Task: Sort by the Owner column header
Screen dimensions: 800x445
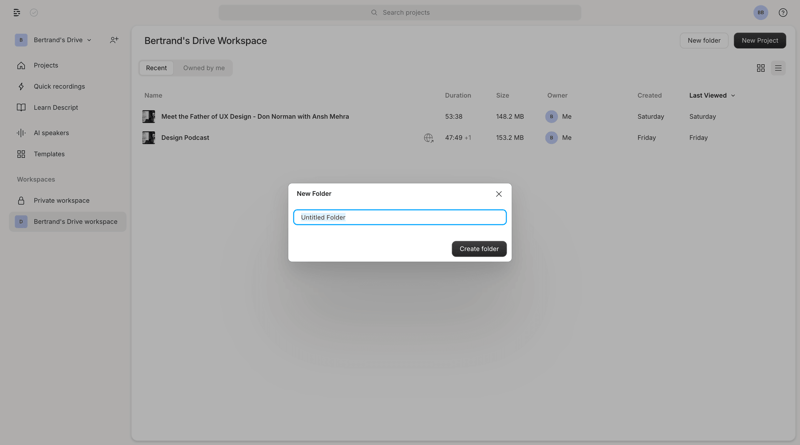Action: tap(557, 95)
